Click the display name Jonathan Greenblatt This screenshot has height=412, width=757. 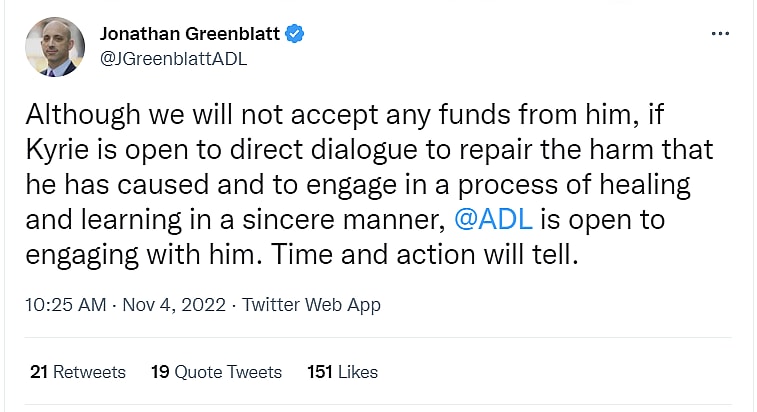point(190,34)
